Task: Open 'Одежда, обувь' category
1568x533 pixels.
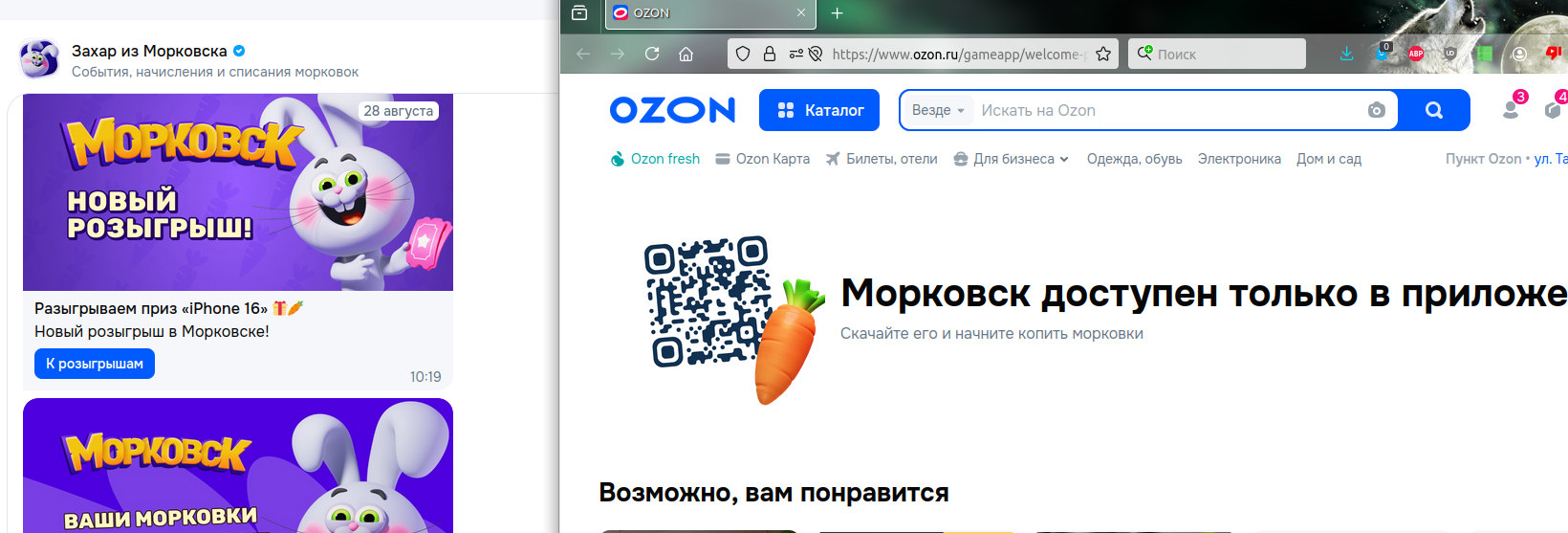Action: tap(1134, 159)
